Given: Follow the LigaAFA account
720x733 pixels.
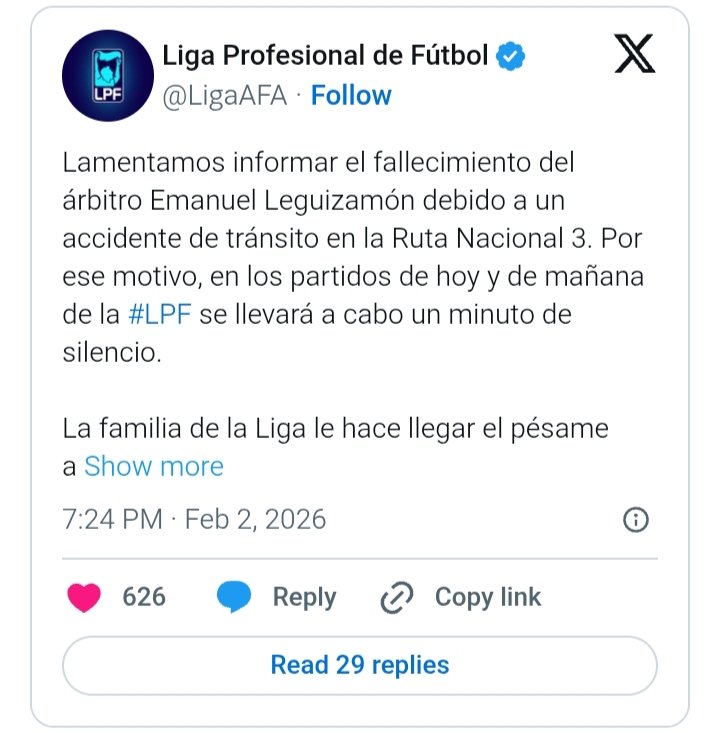Looking at the screenshot, I should pyautogui.click(x=351, y=96).
